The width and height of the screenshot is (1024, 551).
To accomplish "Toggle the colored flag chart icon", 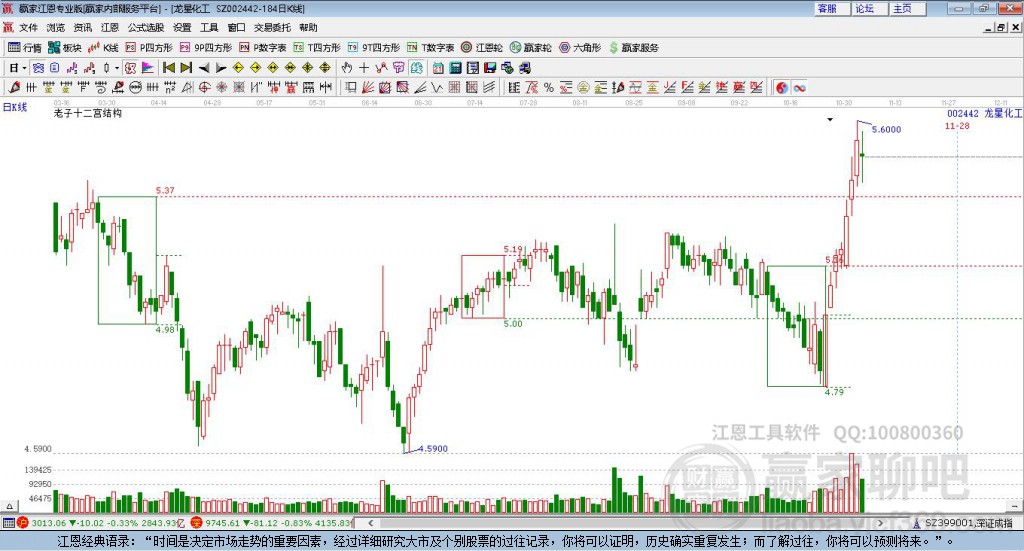I will pyautogui.click(x=148, y=68).
